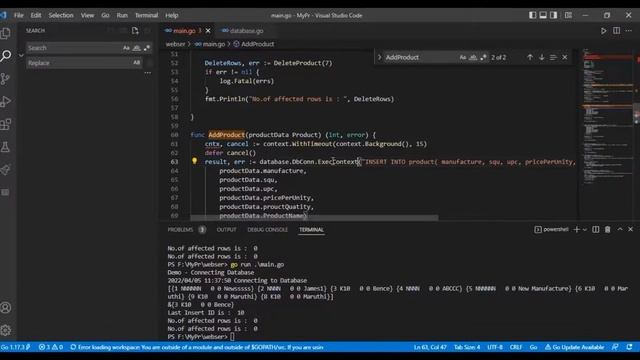The height and width of the screenshot is (360, 640).
Task: Click Ln 63, Col 47 in status bar
Action: 430,347
